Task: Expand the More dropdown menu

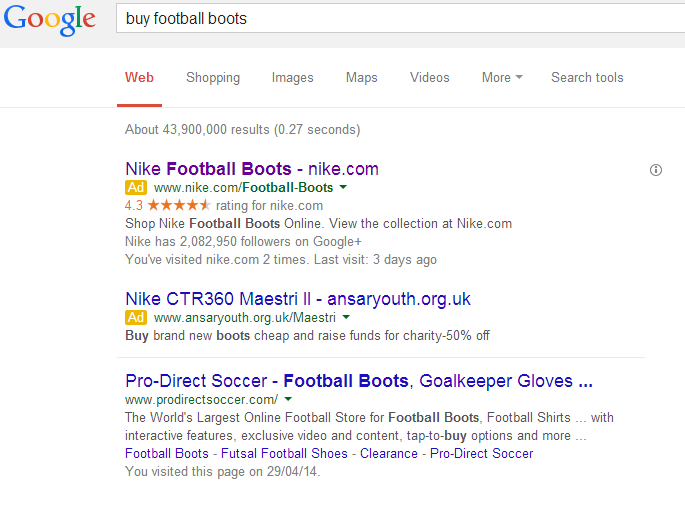Action: click(502, 77)
